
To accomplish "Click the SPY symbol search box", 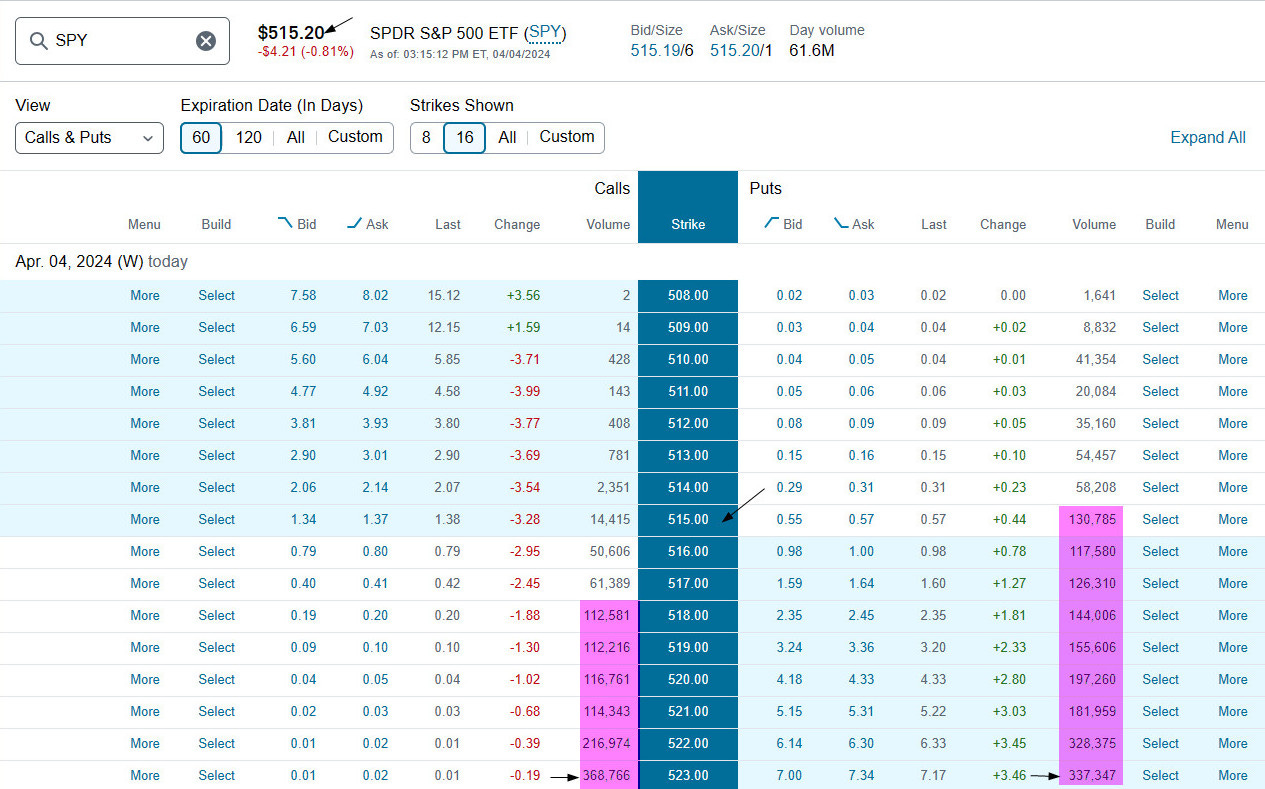I will coord(122,41).
